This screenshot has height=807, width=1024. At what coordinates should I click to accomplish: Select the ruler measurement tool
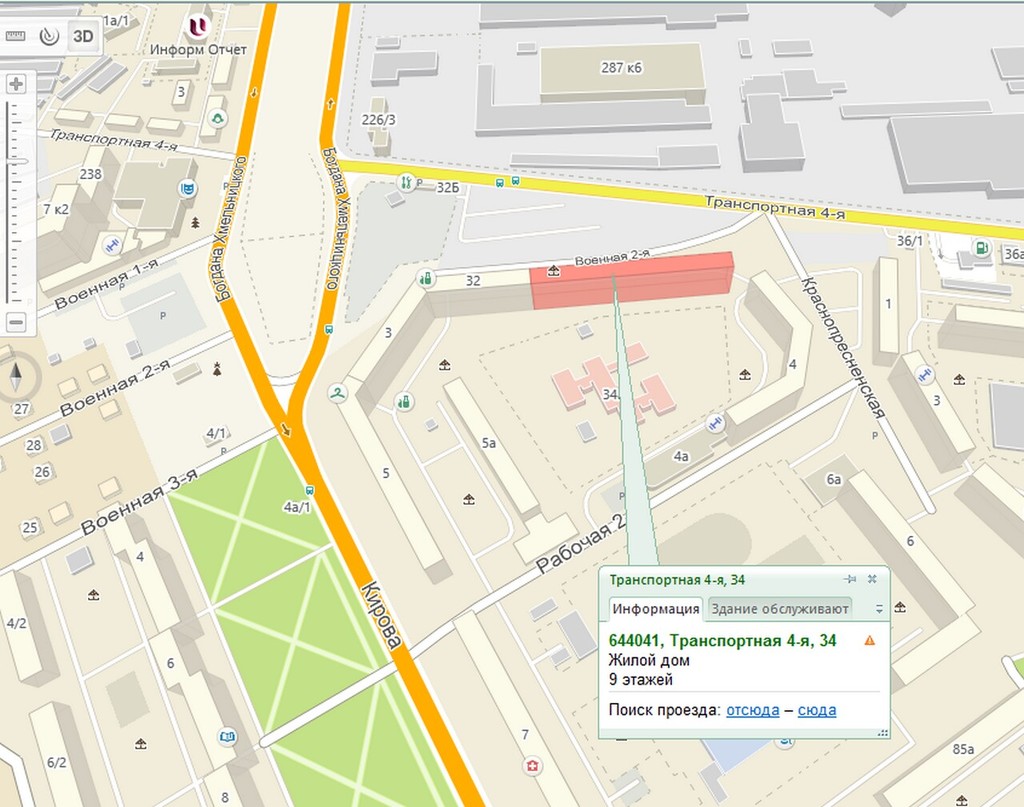[16, 37]
